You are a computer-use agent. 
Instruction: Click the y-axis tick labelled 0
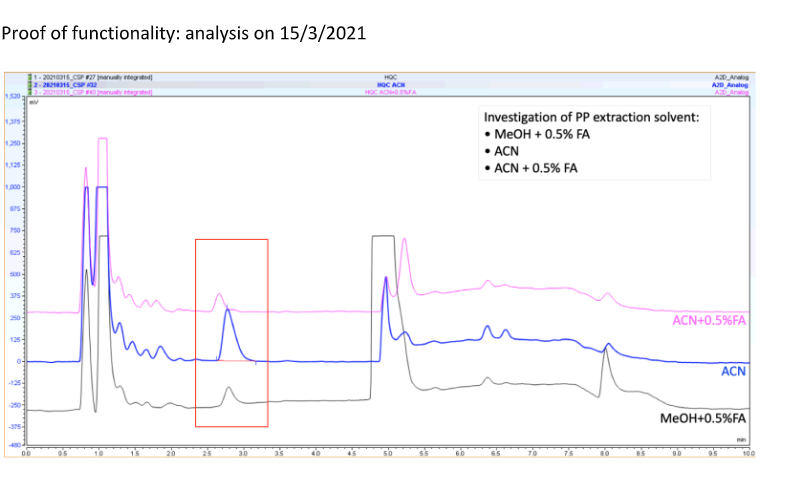18,362
